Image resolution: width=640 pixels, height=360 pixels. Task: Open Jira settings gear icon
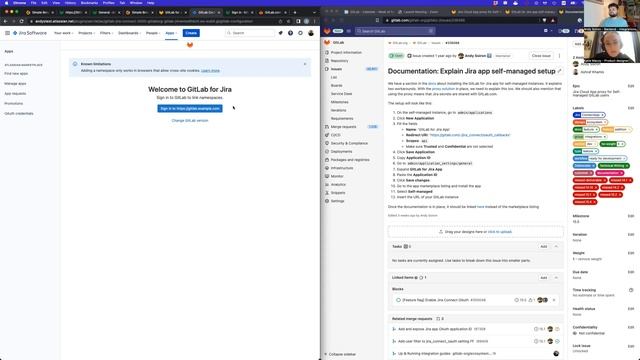click(x=300, y=33)
